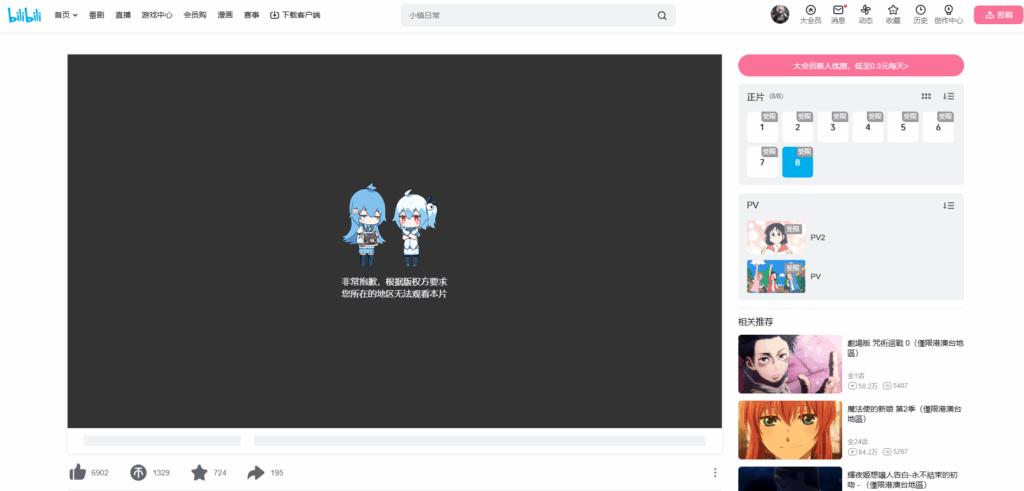Switch episode list to grid view icon
This screenshot has width=1024, height=491.
pos(926,96)
